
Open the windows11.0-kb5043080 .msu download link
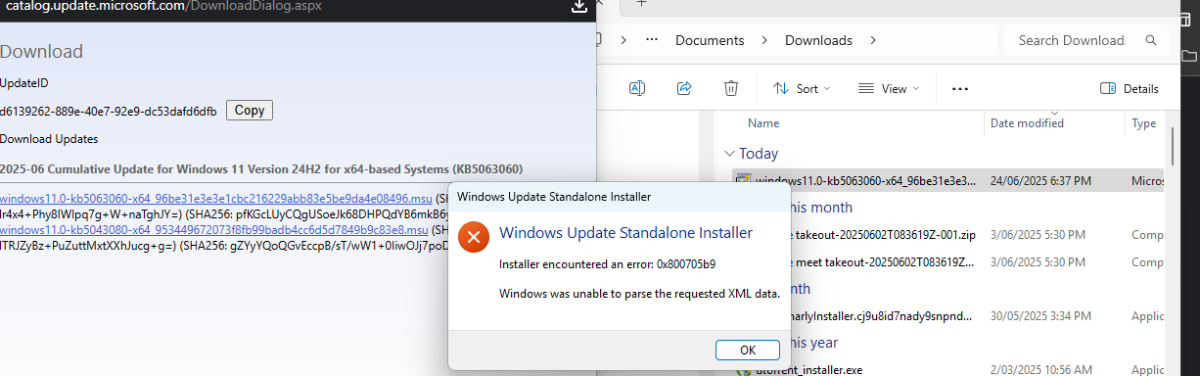click(x=214, y=229)
